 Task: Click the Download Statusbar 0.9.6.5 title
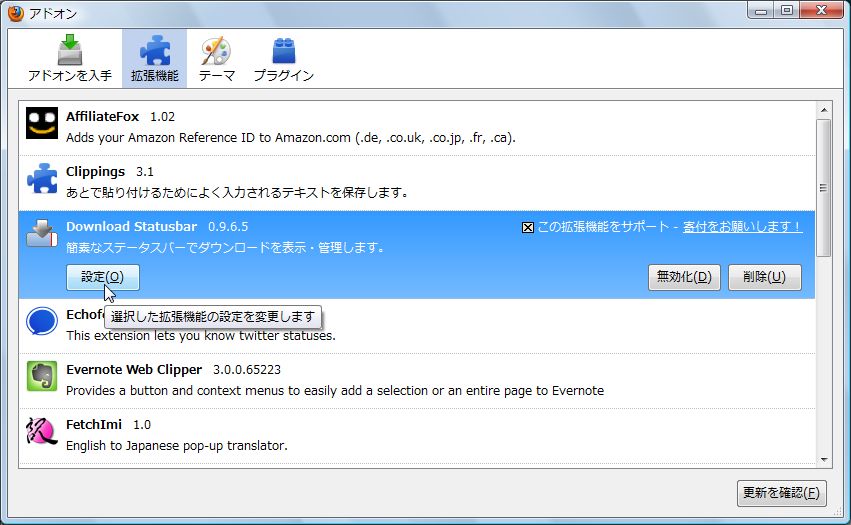pyautogui.click(x=157, y=226)
